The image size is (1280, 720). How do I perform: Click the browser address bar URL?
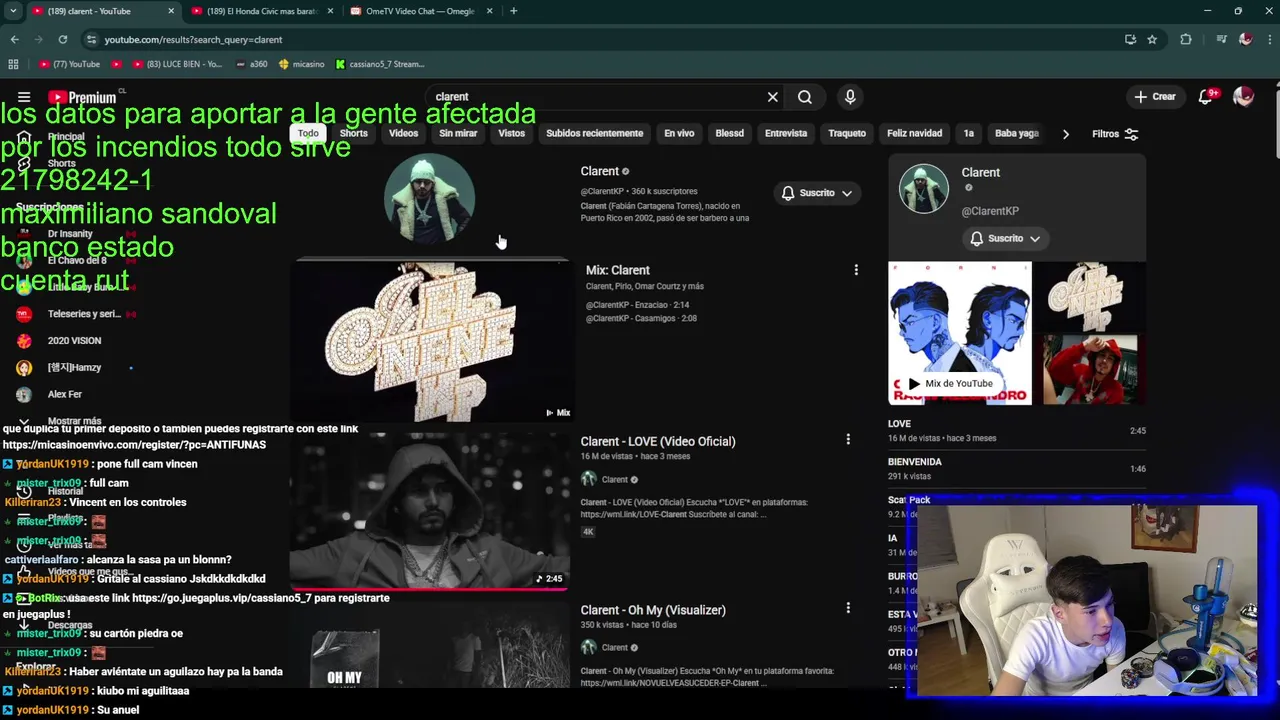pyautogui.click(x=193, y=39)
